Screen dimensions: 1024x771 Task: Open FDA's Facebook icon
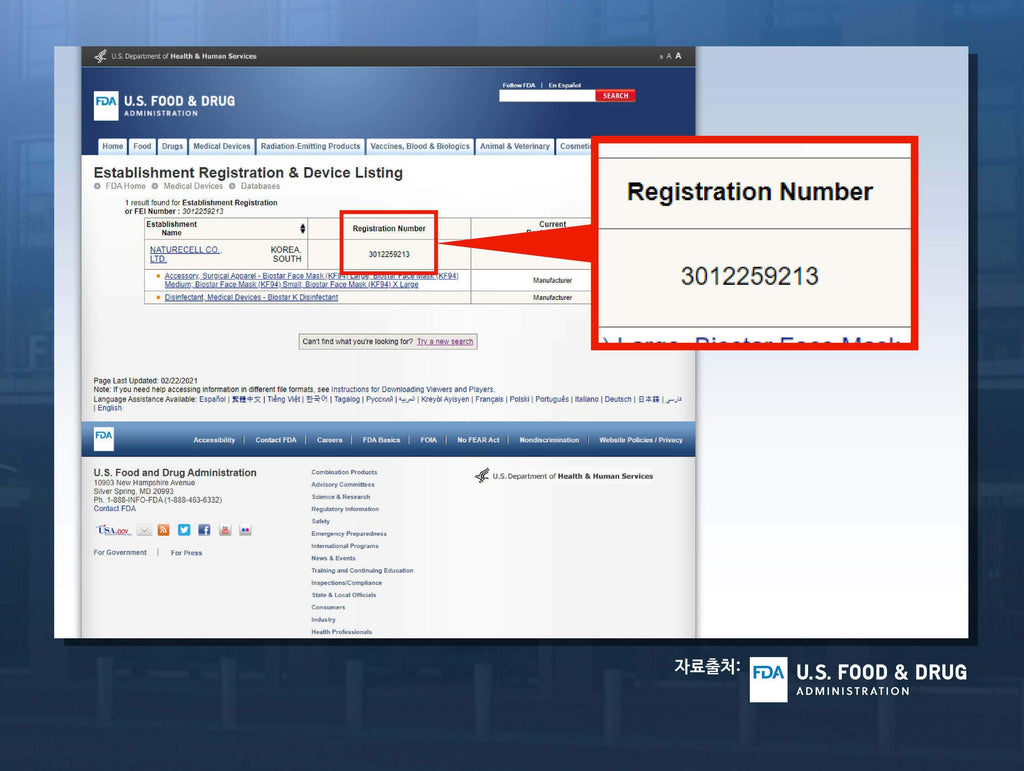[204, 530]
